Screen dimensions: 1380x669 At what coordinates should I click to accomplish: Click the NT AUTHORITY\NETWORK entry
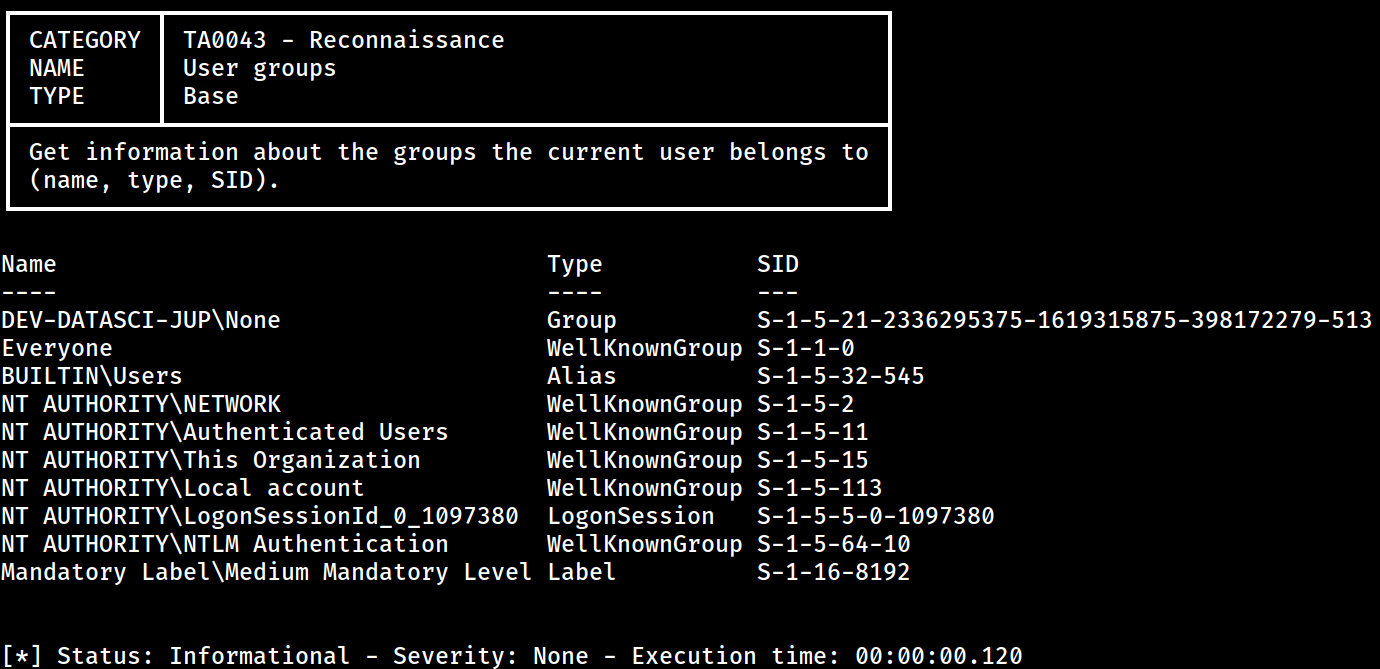141,404
